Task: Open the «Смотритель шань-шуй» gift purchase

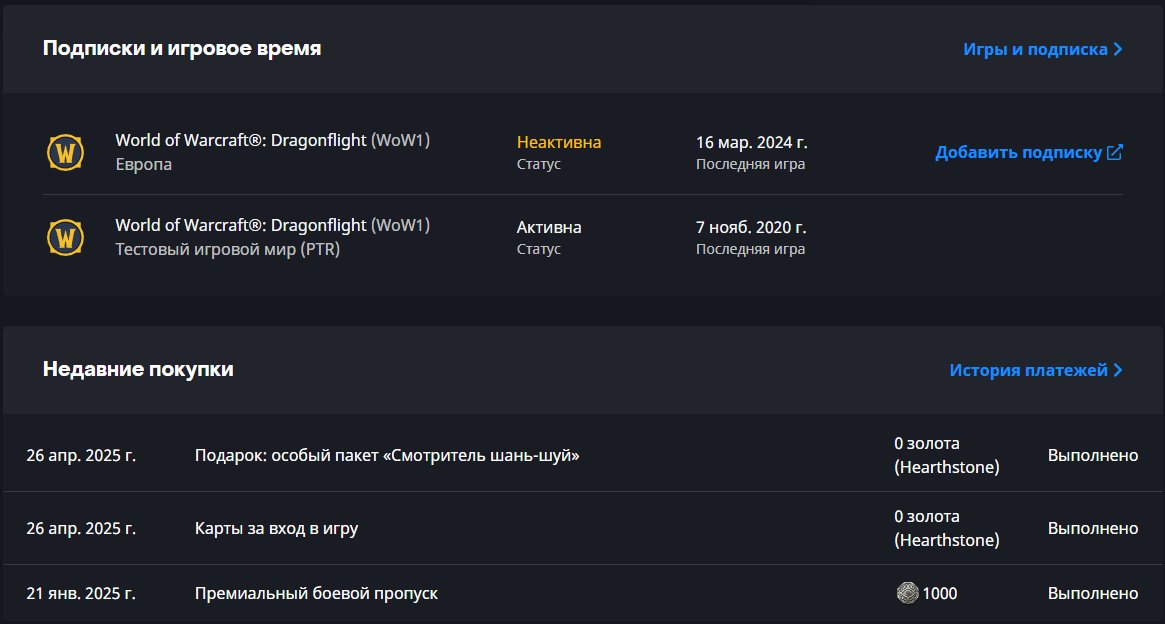Action: click(x=387, y=455)
